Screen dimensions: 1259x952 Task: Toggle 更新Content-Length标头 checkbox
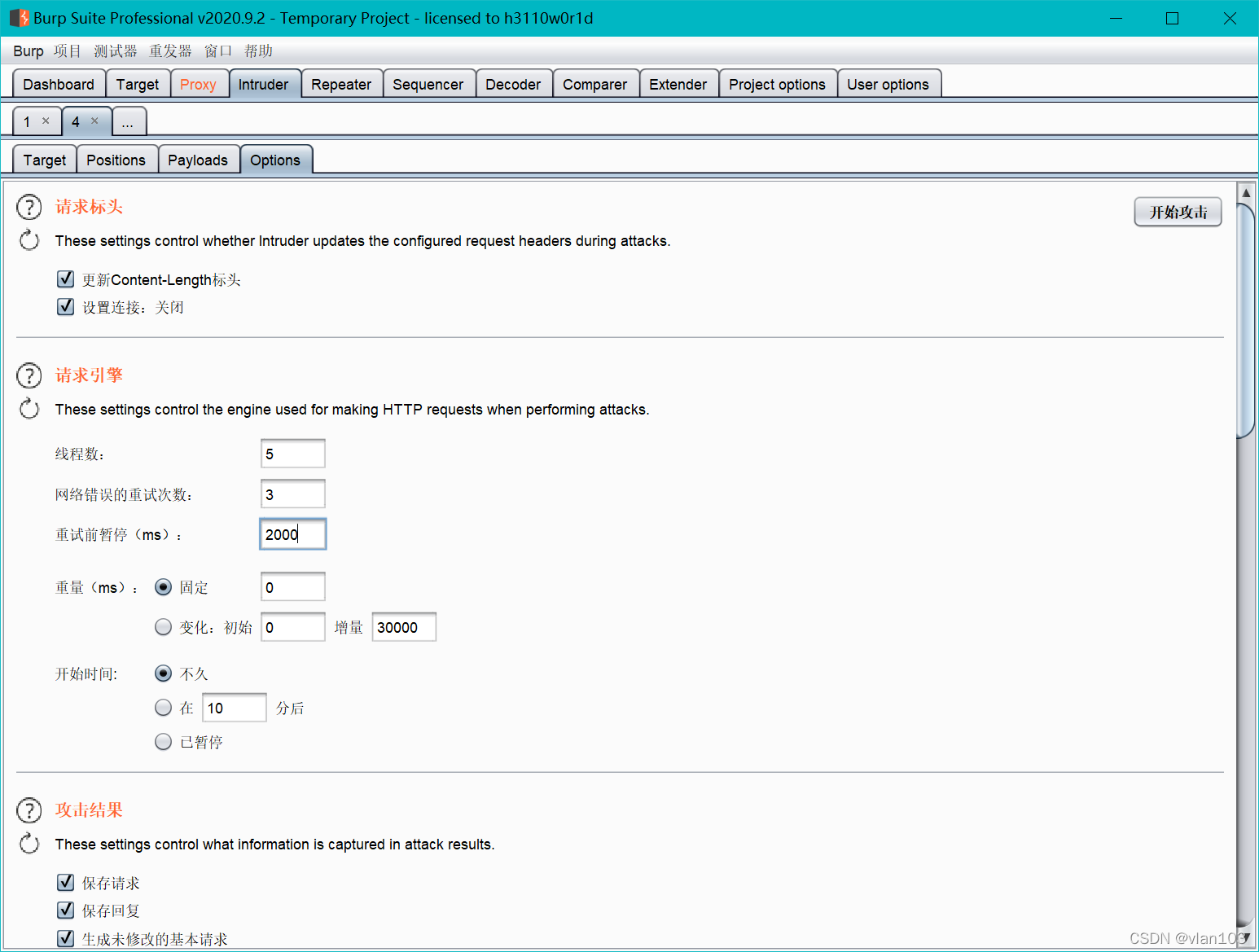[x=66, y=279]
